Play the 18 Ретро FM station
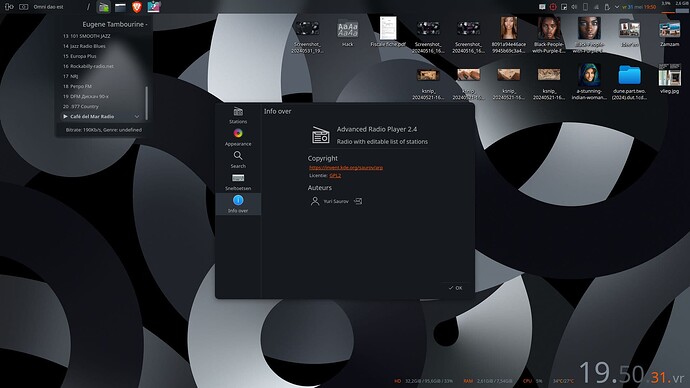Viewport: 690px width, 388px height. point(102,87)
